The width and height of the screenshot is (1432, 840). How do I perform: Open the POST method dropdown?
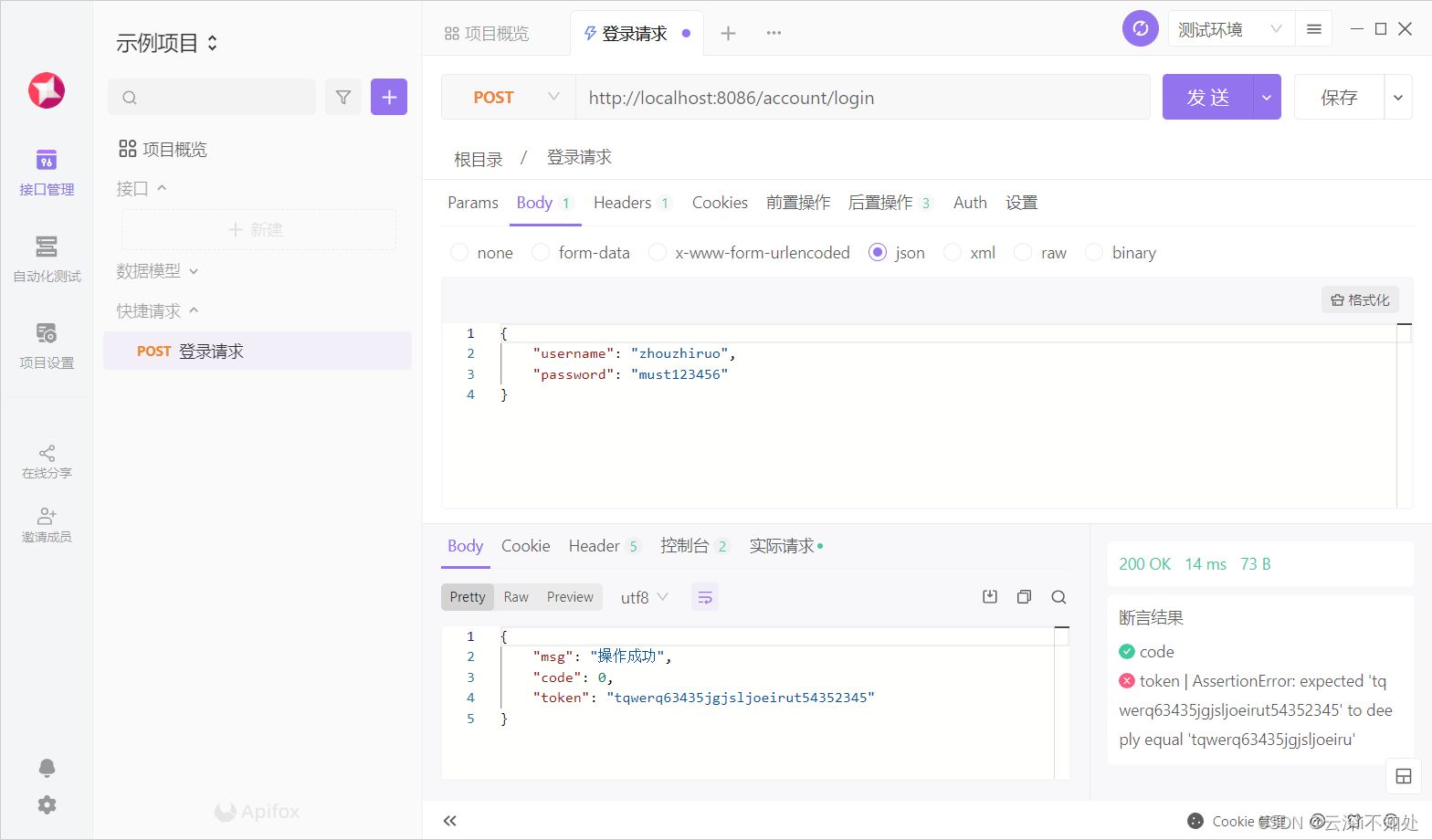click(x=508, y=97)
